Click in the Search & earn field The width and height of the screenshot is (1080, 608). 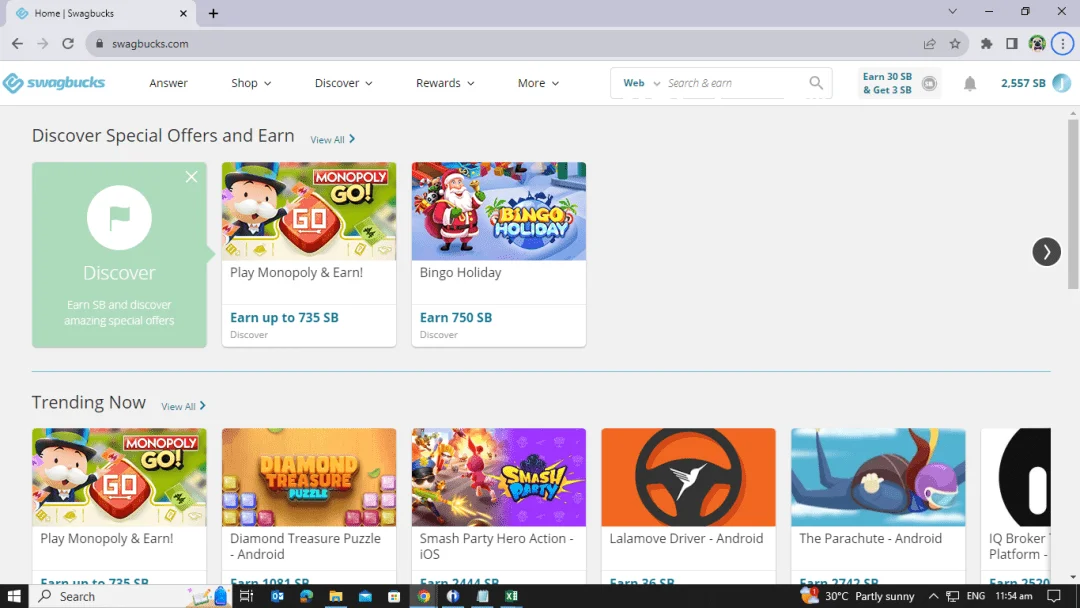point(734,83)
